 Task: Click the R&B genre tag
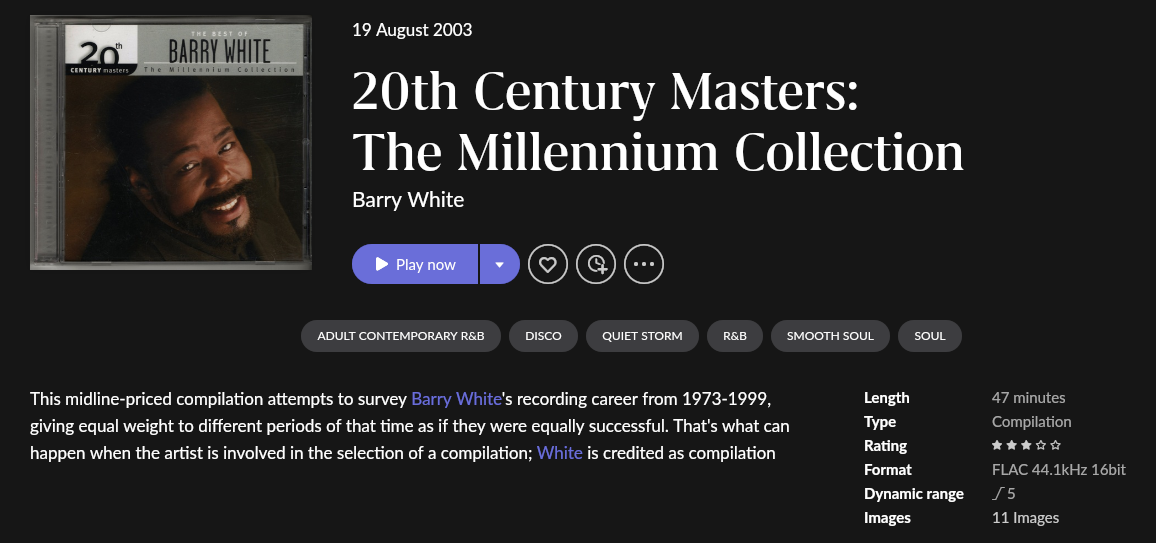(735, 336)
